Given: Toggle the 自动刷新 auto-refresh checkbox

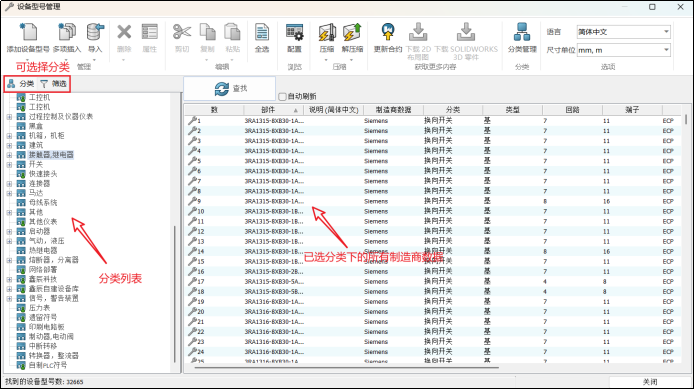Looking at the screenshot, I should pos(282,97).
